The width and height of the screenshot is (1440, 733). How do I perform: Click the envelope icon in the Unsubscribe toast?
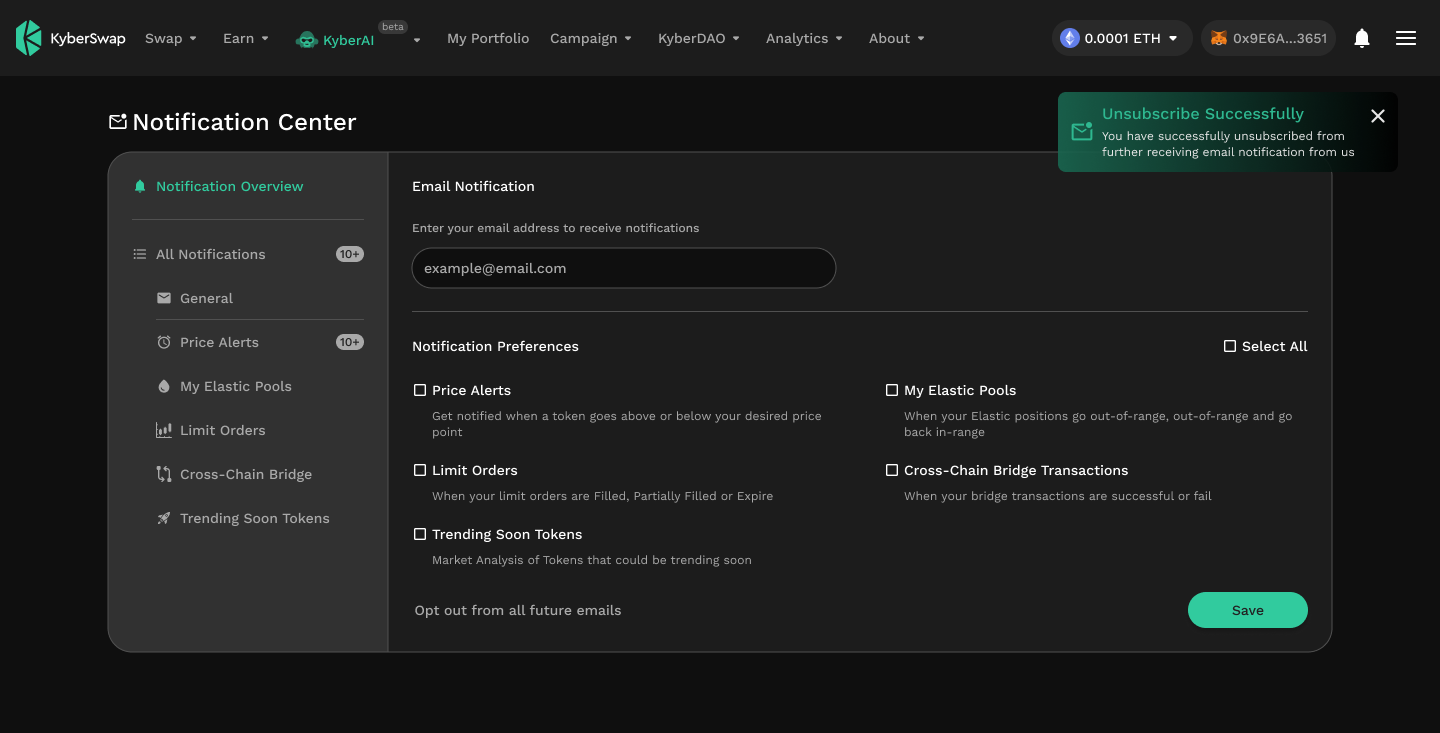1081,132
